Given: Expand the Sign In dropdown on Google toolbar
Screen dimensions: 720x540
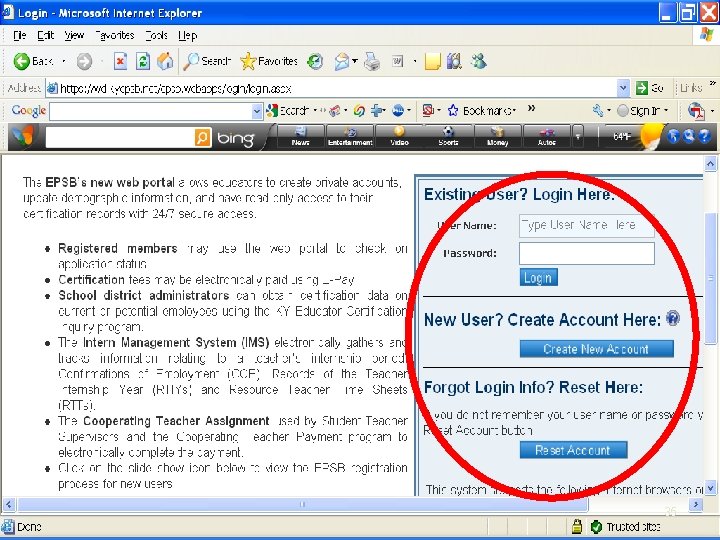Looking at the screenshot, I should [x=666, y=111].
